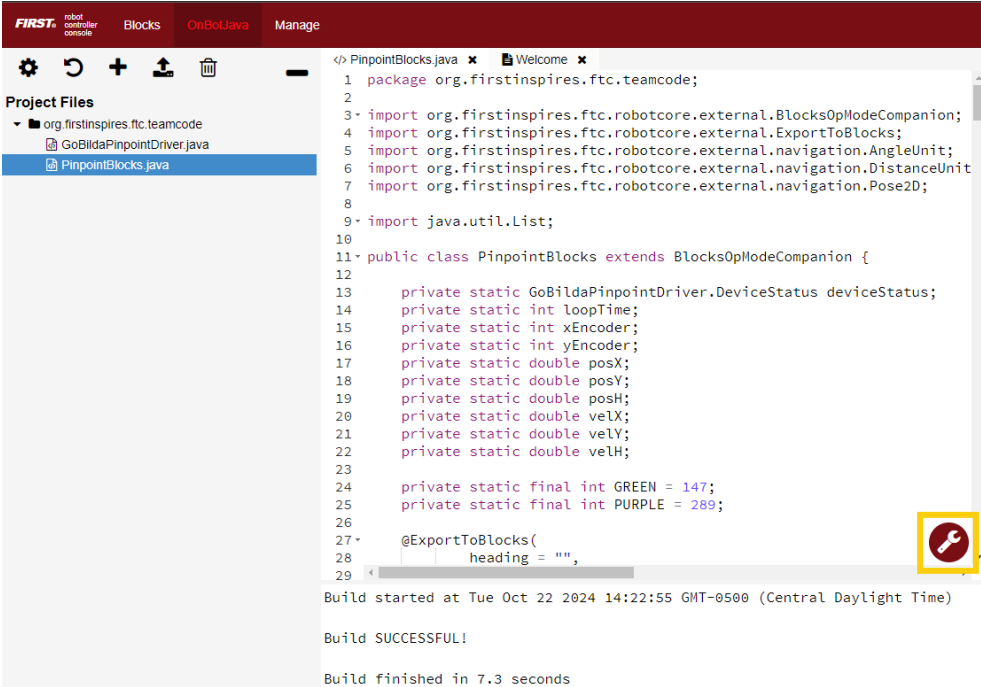981x687 pixels.
Task: Switch to the Blocks menu tab
Action: coord(142,25)
